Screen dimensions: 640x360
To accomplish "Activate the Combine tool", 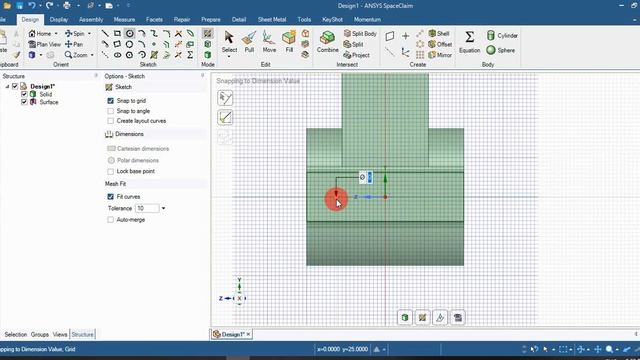I will click(328, 42).
